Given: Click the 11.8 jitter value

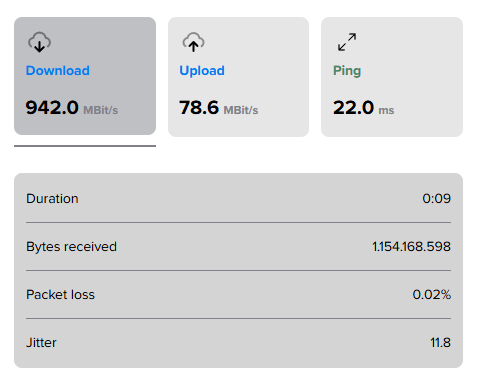Looking at the screenshot, I should tap(441, 343).
